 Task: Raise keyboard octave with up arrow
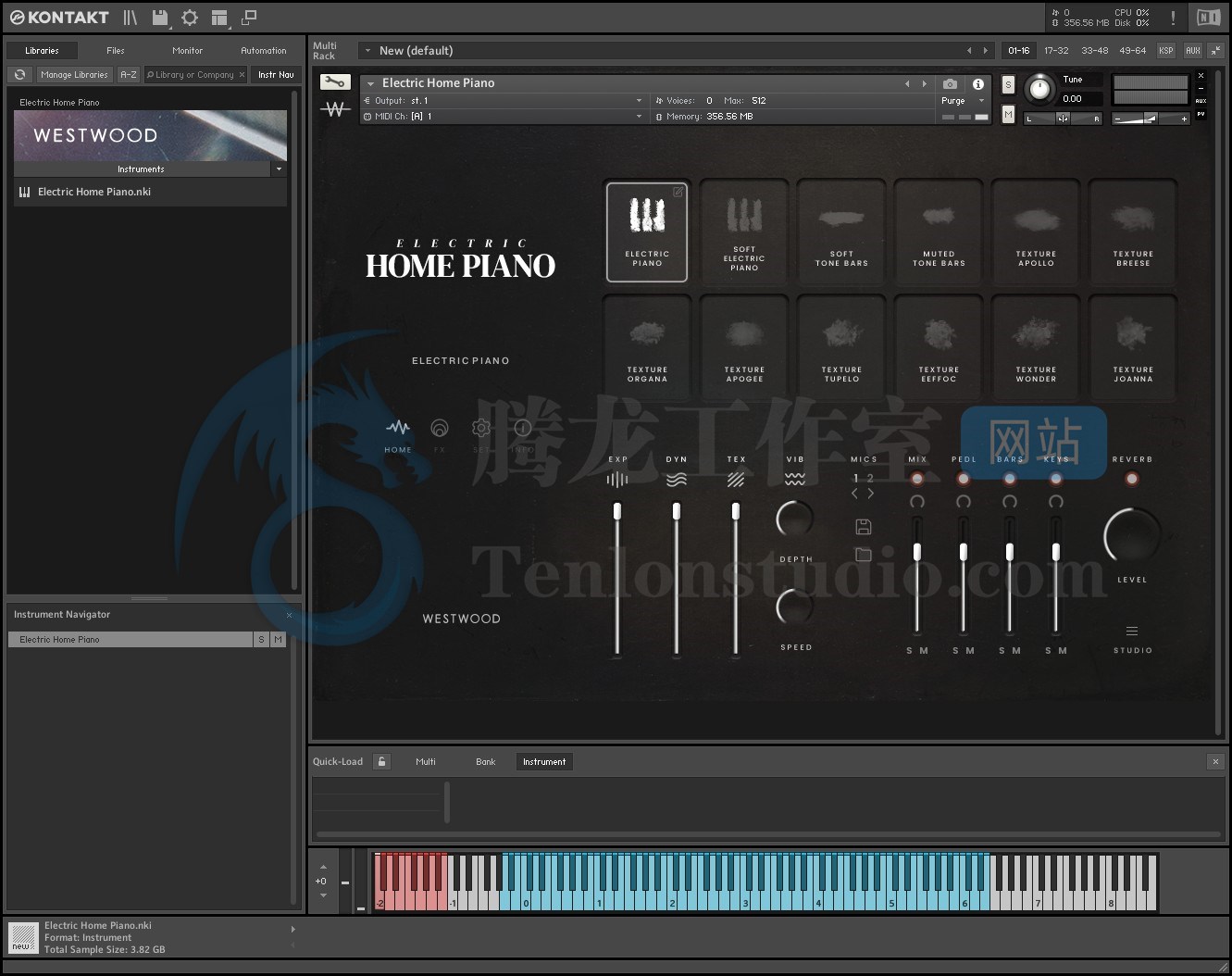[x=323, y=868]
